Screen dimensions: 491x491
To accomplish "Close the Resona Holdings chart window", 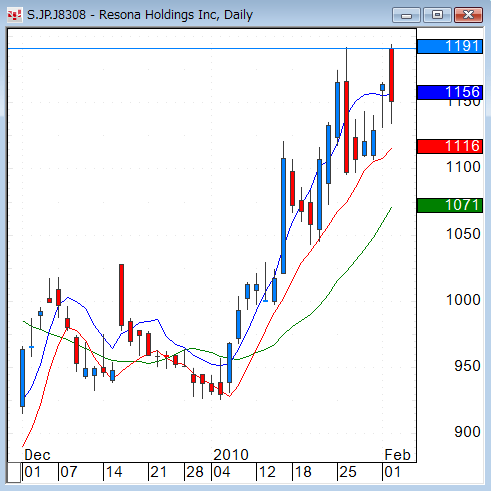I will click(x=468, y=15).
